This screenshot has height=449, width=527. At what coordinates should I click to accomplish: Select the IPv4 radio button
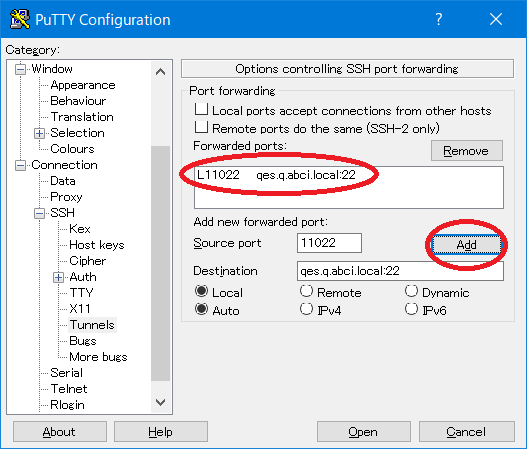point(306,309)
